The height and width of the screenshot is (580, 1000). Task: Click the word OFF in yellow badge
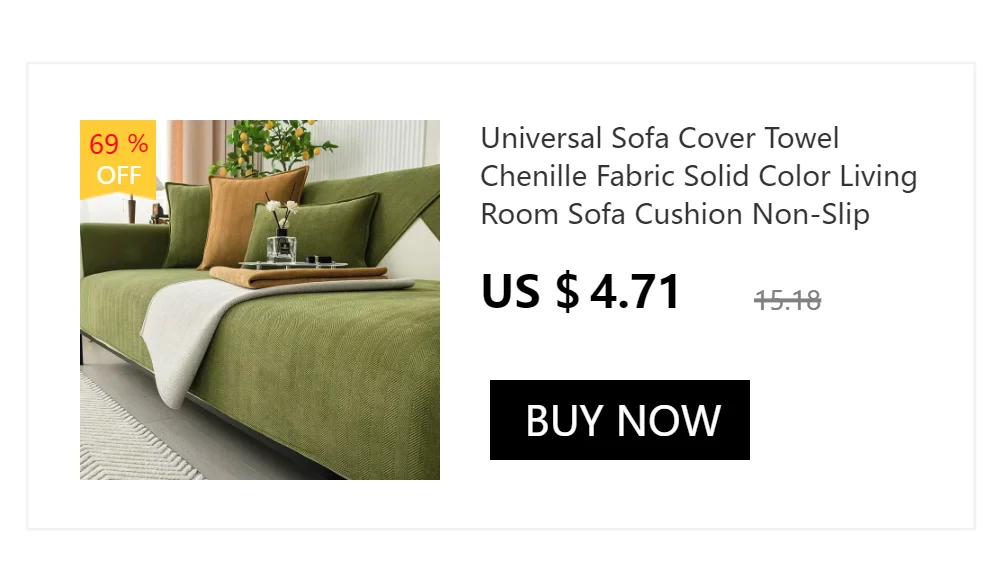click(119, 175)
